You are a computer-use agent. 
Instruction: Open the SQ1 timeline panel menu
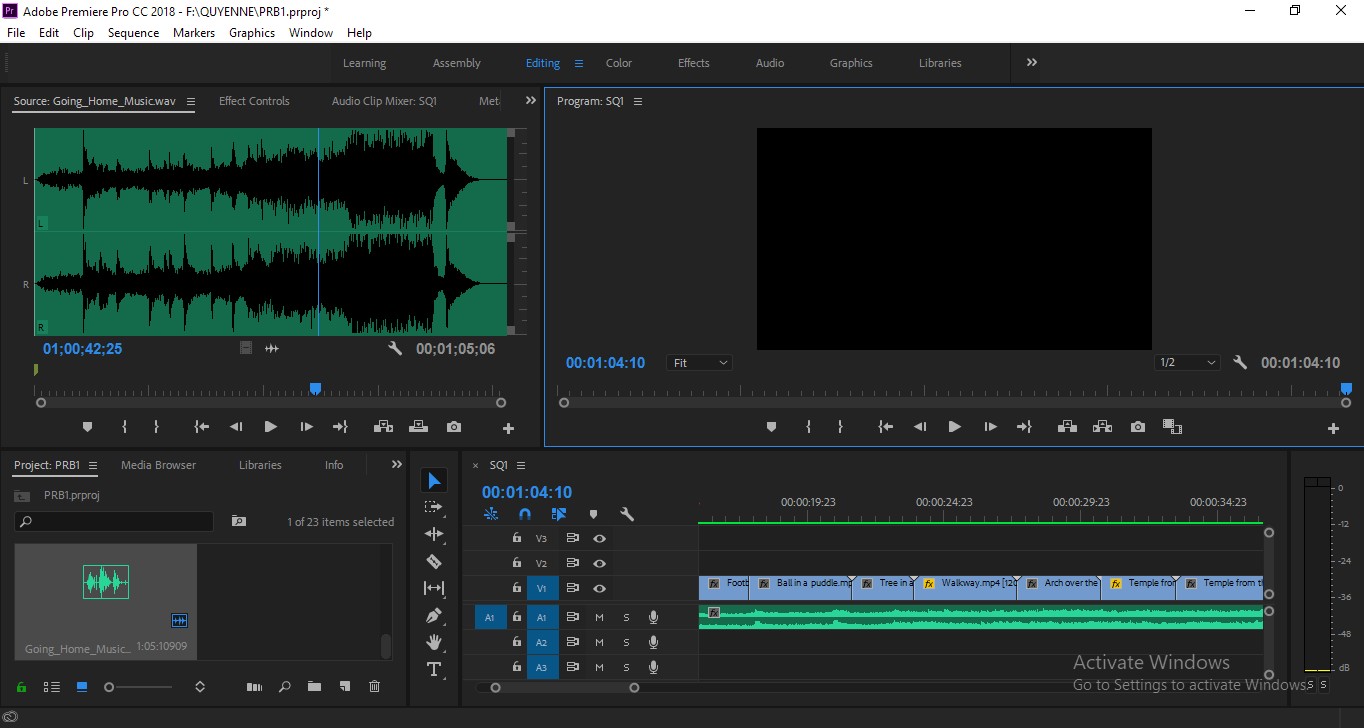click(521, 465)
